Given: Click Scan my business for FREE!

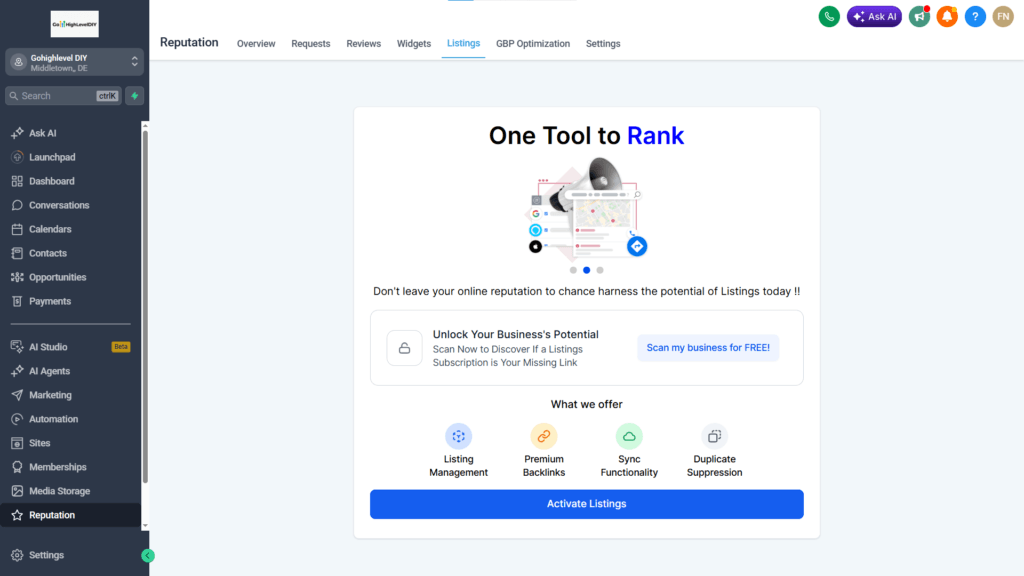Looking at the screenshot, I should [x=708, y=348].
